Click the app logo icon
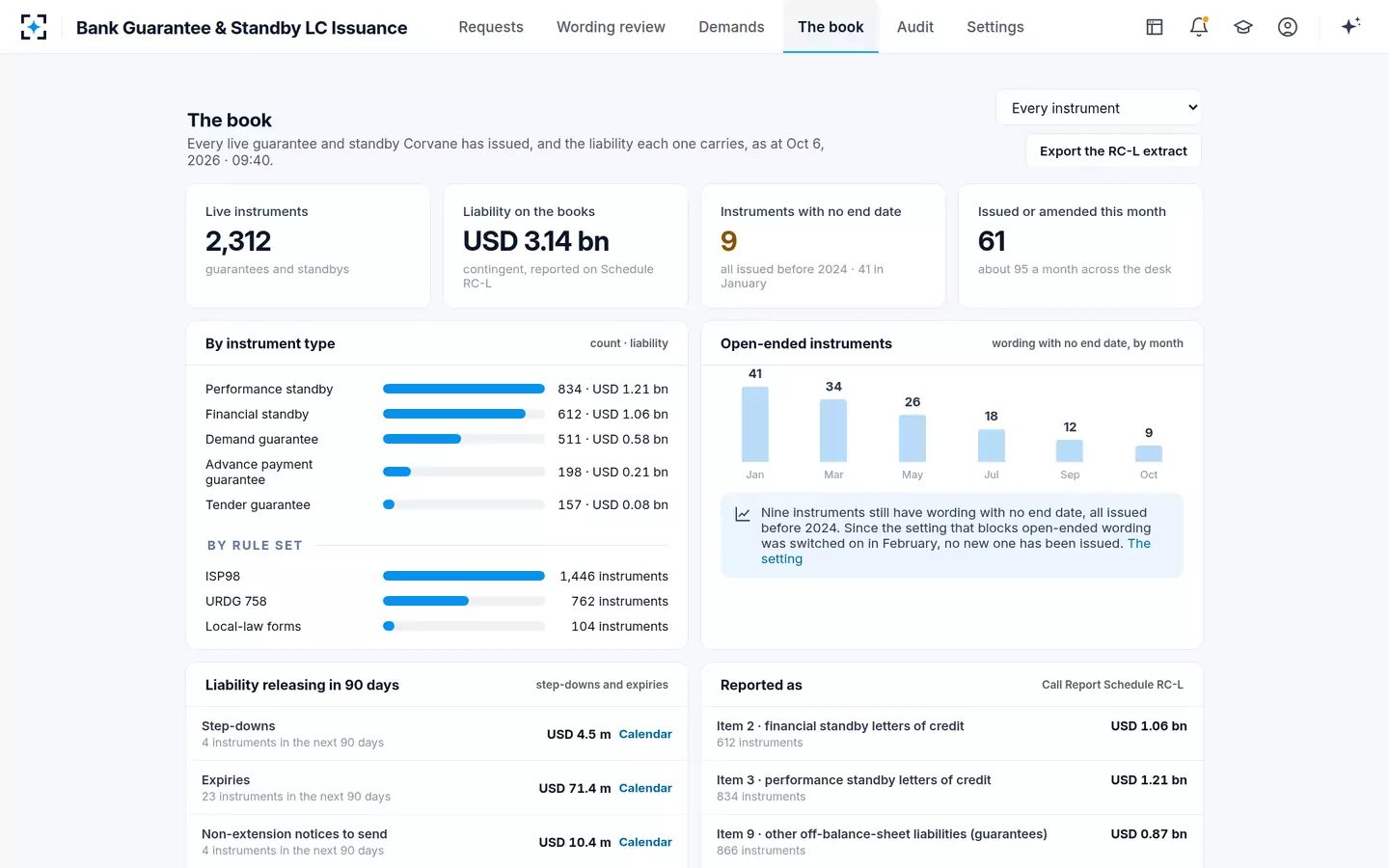The width and height of the screenshot is (1389, 868). (34, 27)
